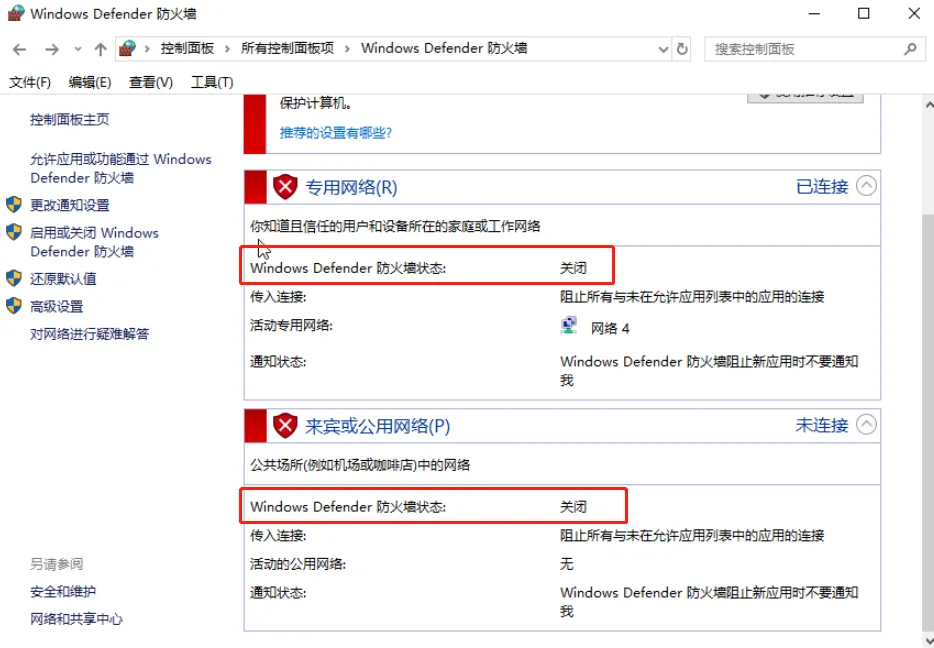Click red shield icon for 专用网络(R)
The width and height of the screenshot is (934, 648).
(x=285, y=187)
